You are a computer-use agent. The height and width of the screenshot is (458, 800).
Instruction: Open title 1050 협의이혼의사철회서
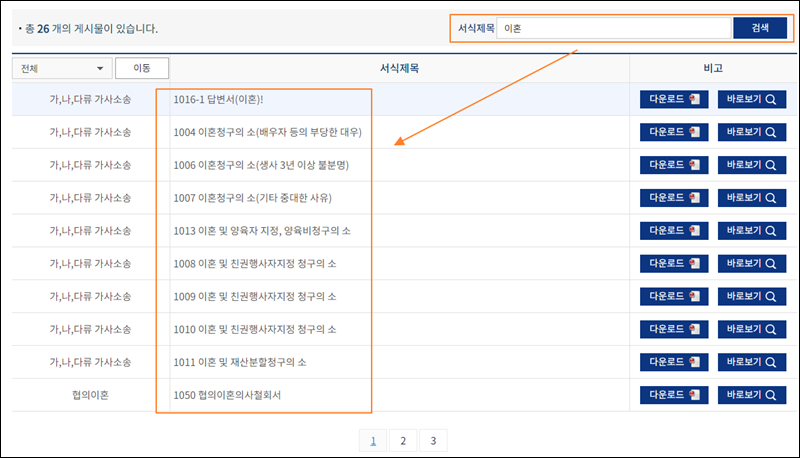coord(227,395)
